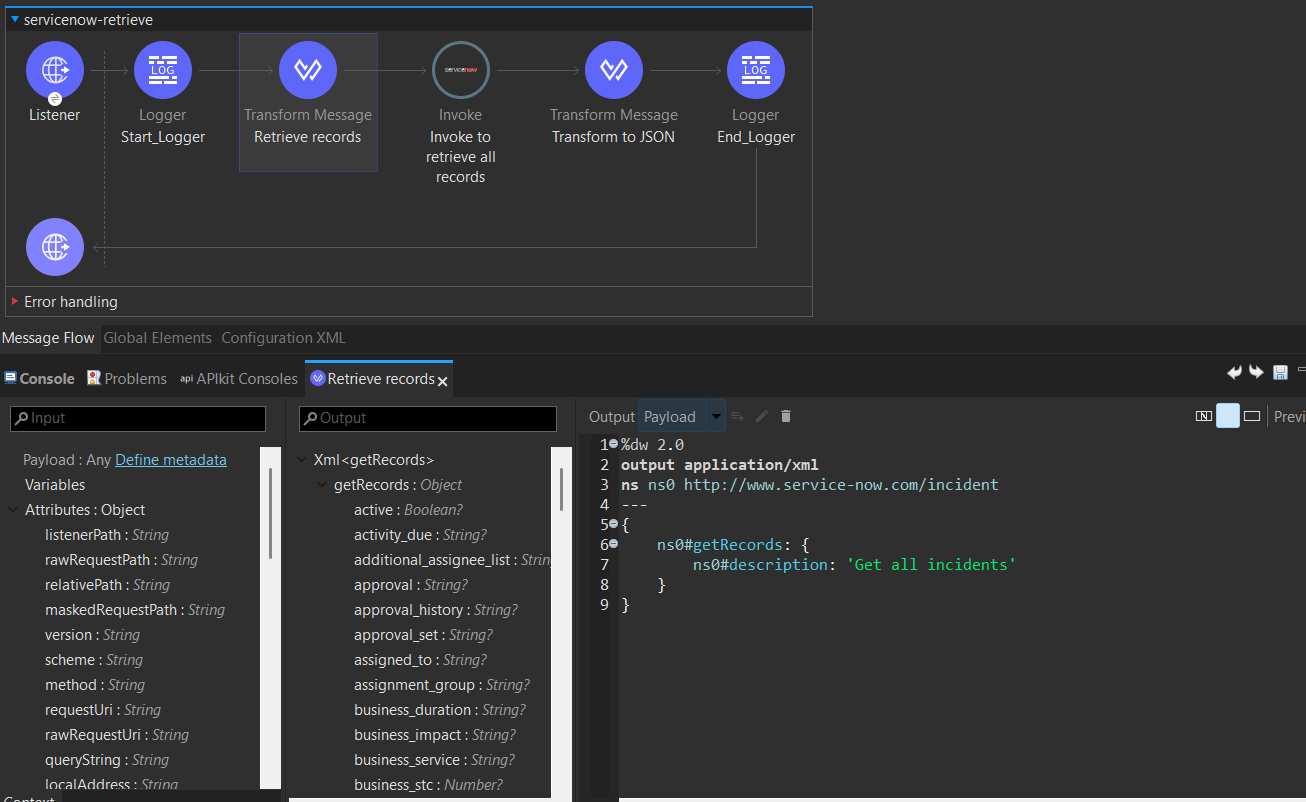Delete the output target with trash icon
Viewport: 1306px width, 802px height.
click(x=786, y=416)
